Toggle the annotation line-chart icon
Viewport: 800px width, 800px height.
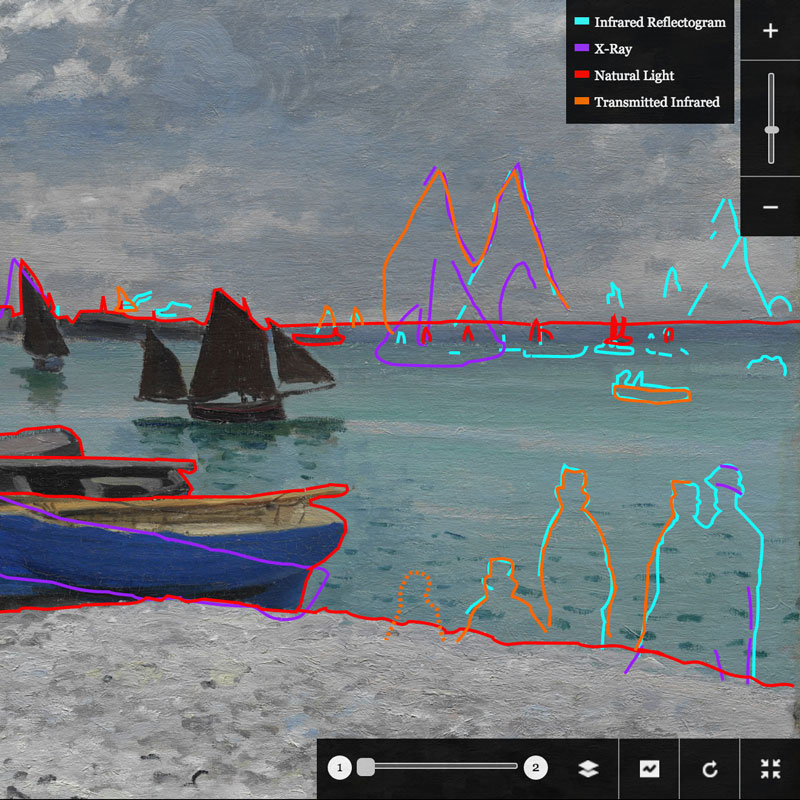tap(649, 769)
